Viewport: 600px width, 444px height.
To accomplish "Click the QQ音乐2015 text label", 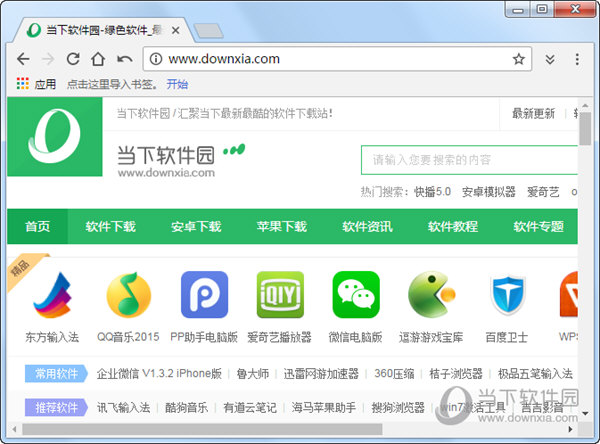I will point(128,337).
